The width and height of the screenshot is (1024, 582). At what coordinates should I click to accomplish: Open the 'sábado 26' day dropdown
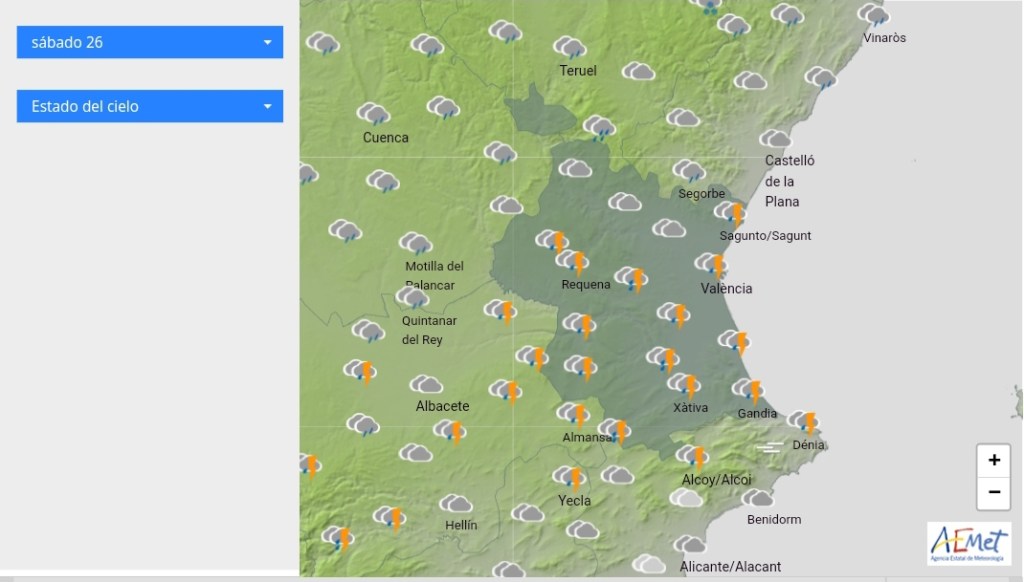[150, 42]
